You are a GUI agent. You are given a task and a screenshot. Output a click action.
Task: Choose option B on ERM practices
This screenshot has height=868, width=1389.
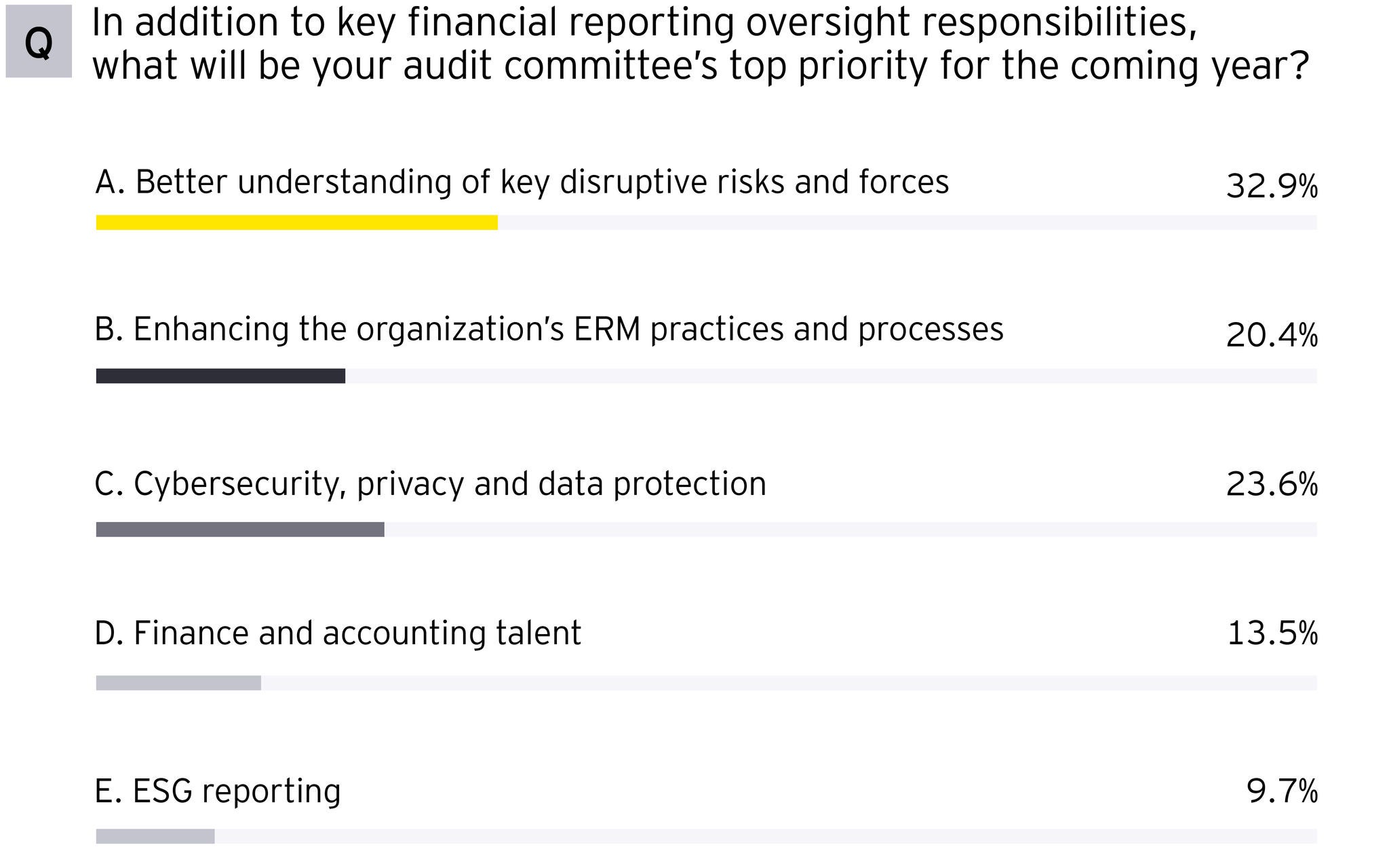549,330
